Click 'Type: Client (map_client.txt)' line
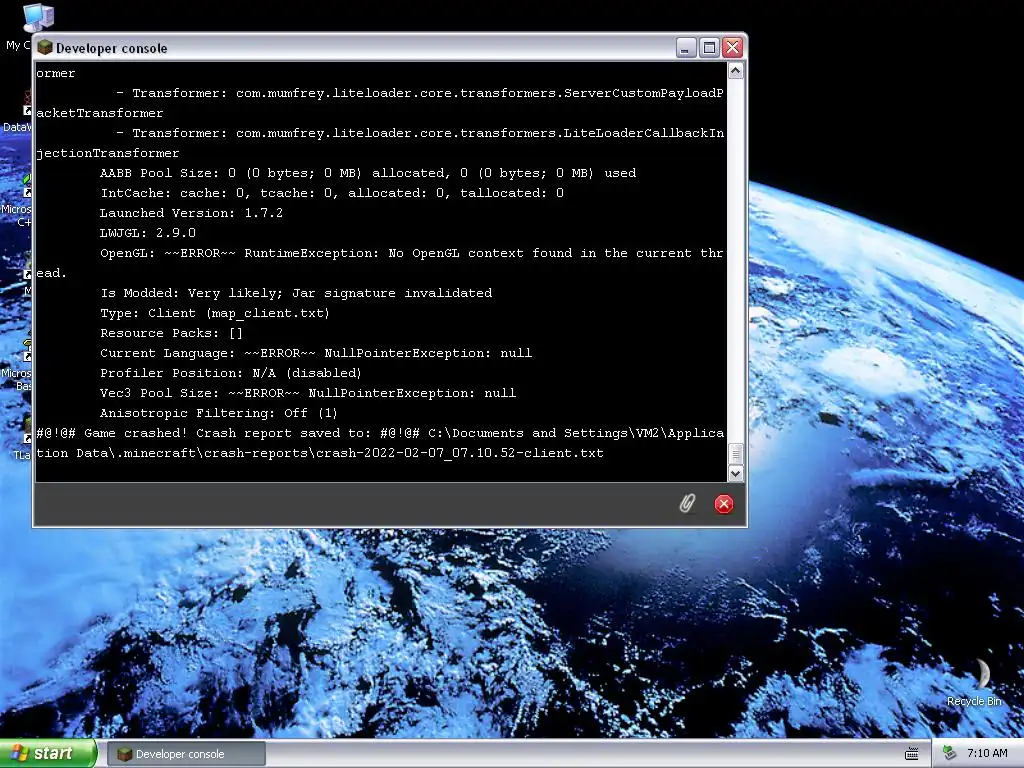 click(215, 313)
